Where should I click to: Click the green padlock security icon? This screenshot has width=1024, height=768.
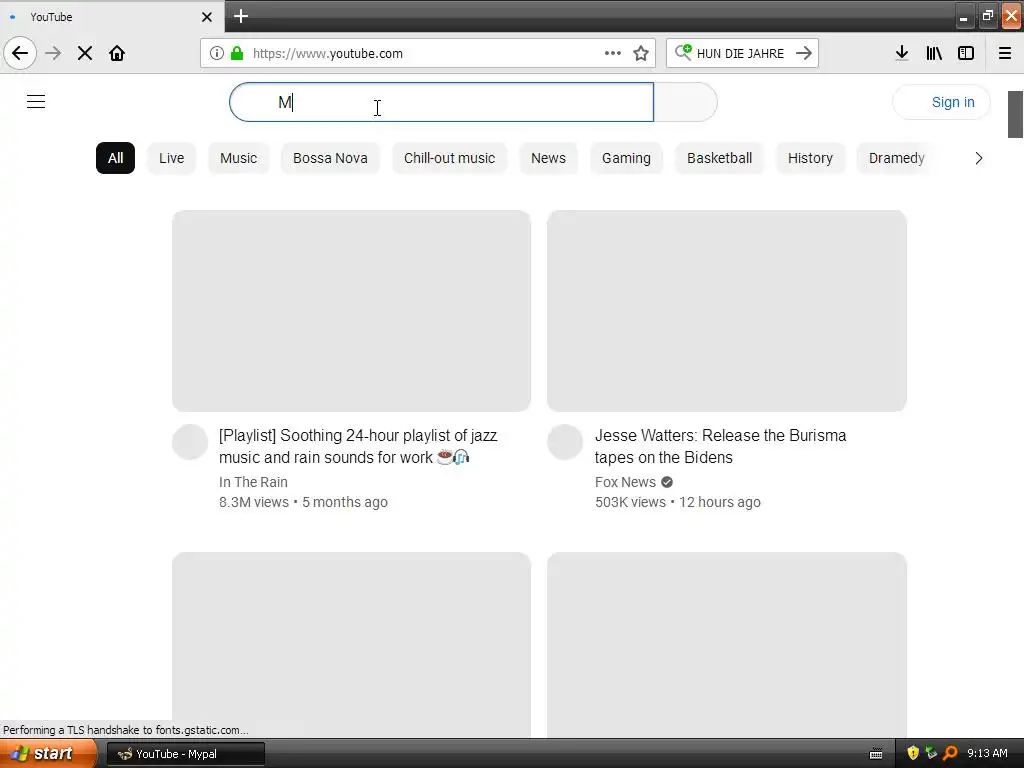(237, 53)
